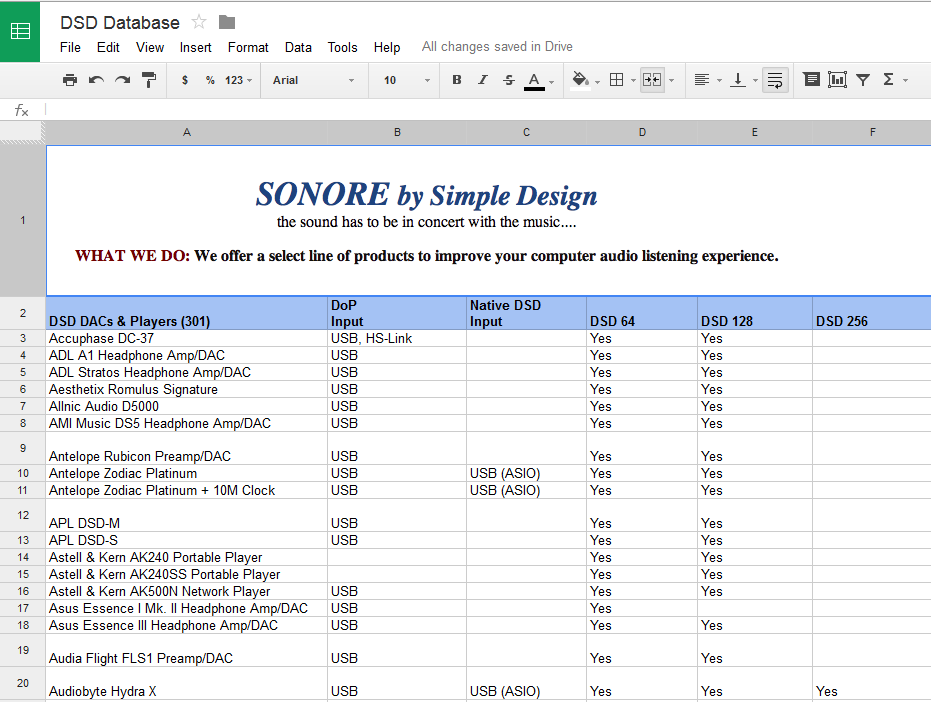Select column E header
This screenshot has width=931, height=702.
tap(755, 132)
